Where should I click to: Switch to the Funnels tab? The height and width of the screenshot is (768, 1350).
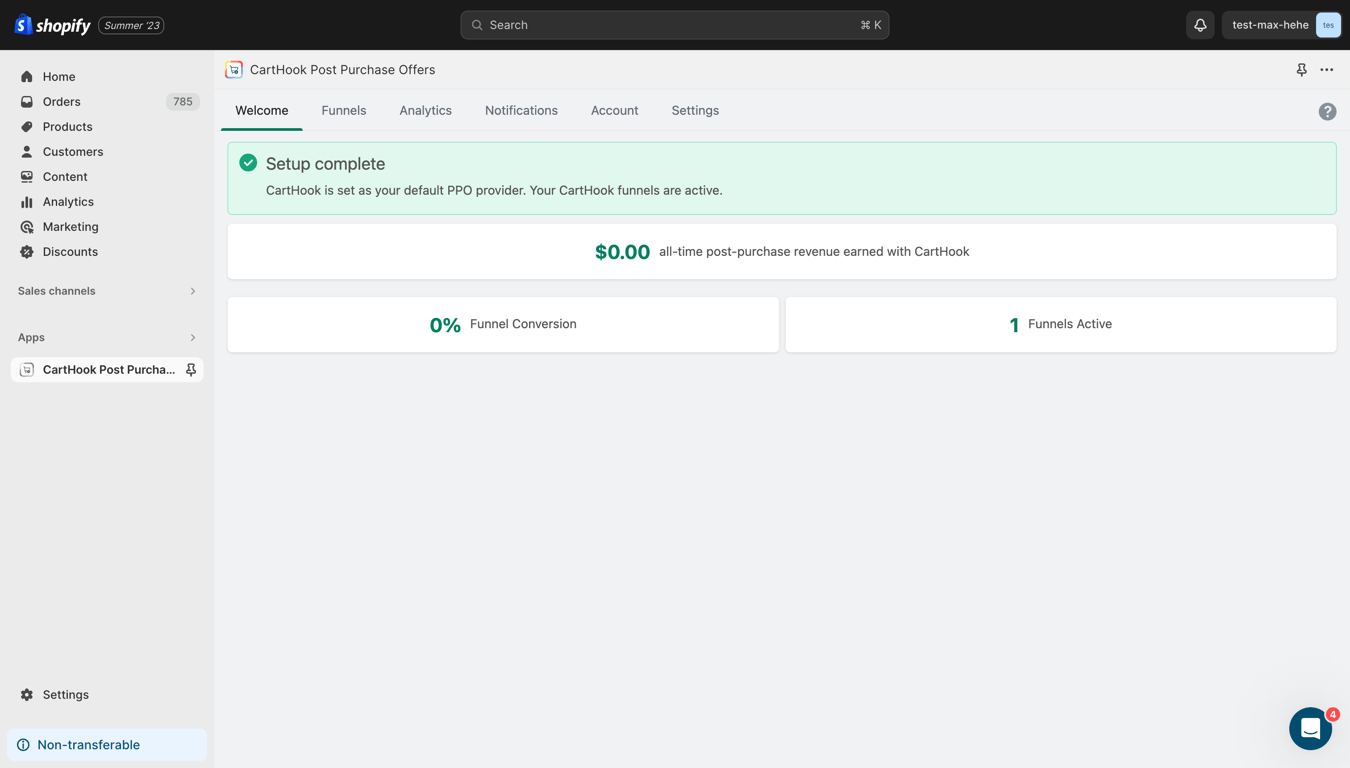(344, 111)
